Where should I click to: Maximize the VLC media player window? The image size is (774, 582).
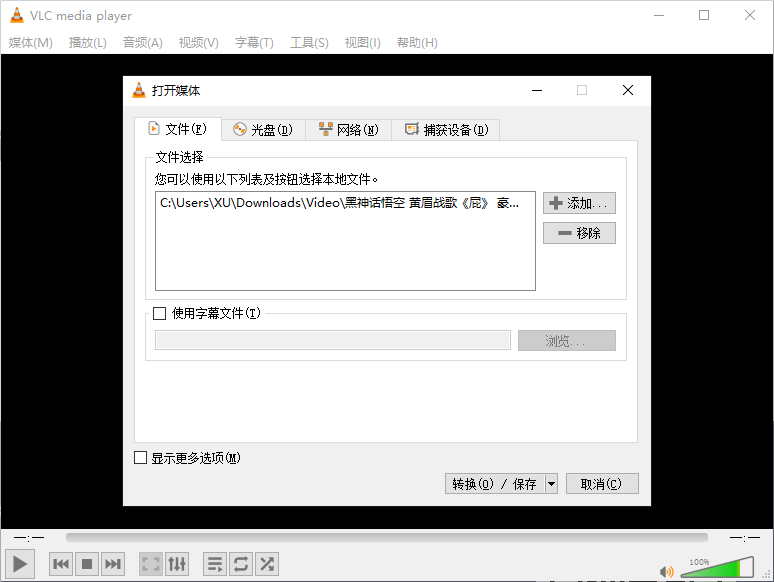pos(704,15)
